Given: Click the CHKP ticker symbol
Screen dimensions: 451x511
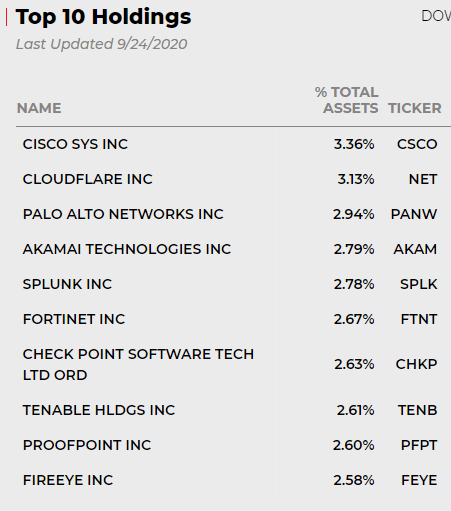Looking at the screenshot, I should (x=416, y=364).
